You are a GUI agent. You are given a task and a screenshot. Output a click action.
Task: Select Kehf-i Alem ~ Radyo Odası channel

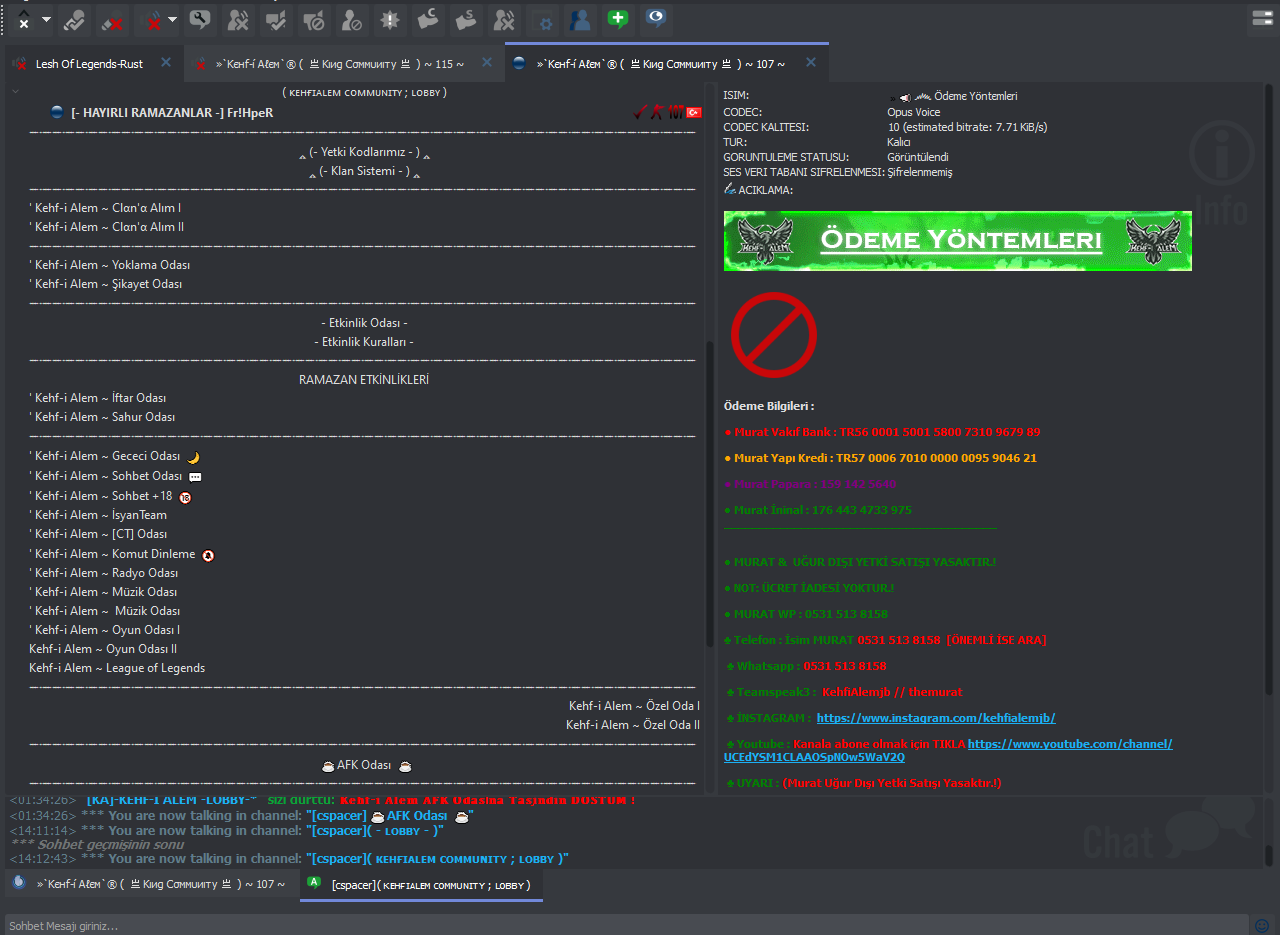click(x=104, y=573)
